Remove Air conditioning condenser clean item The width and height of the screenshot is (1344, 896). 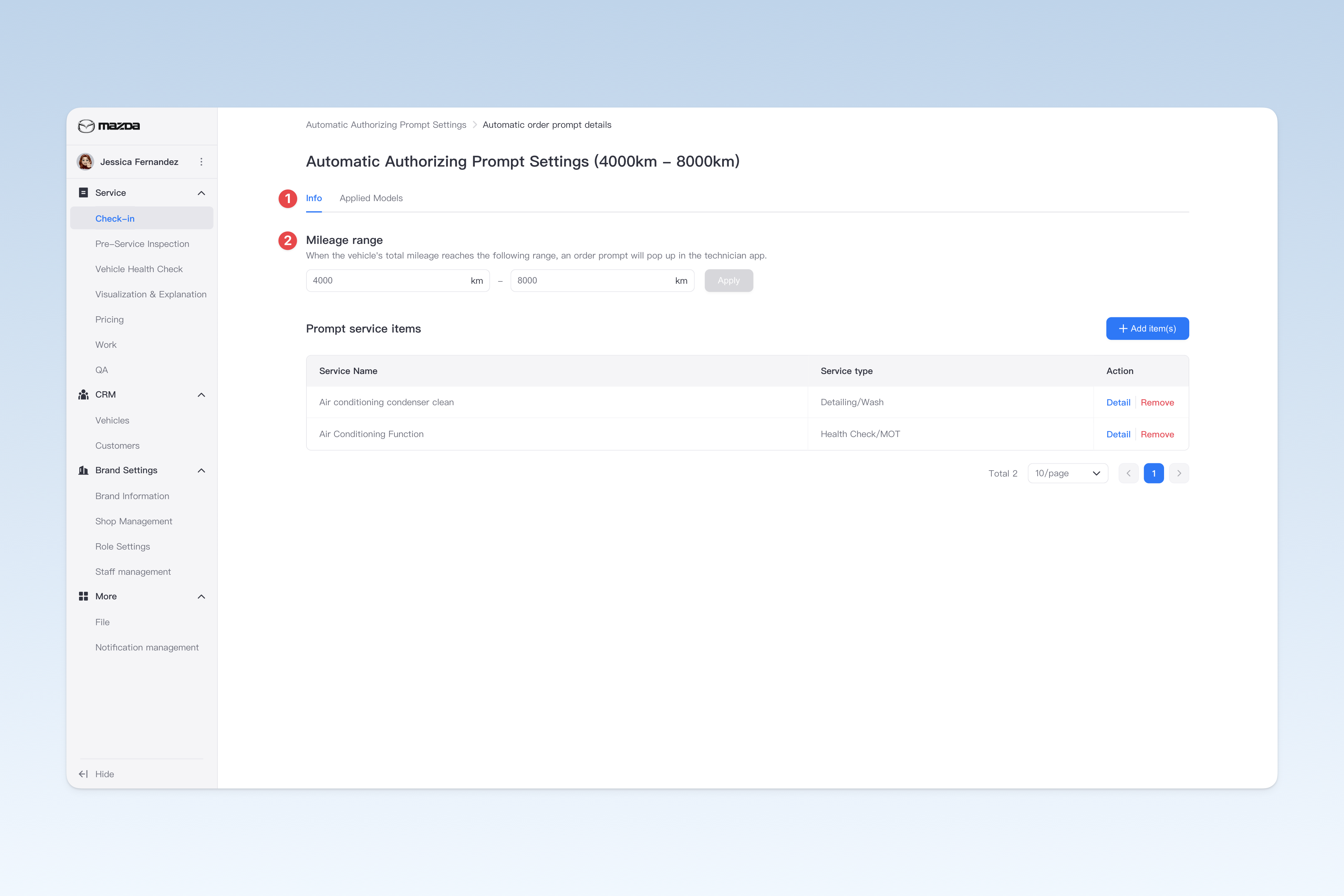1157,402
